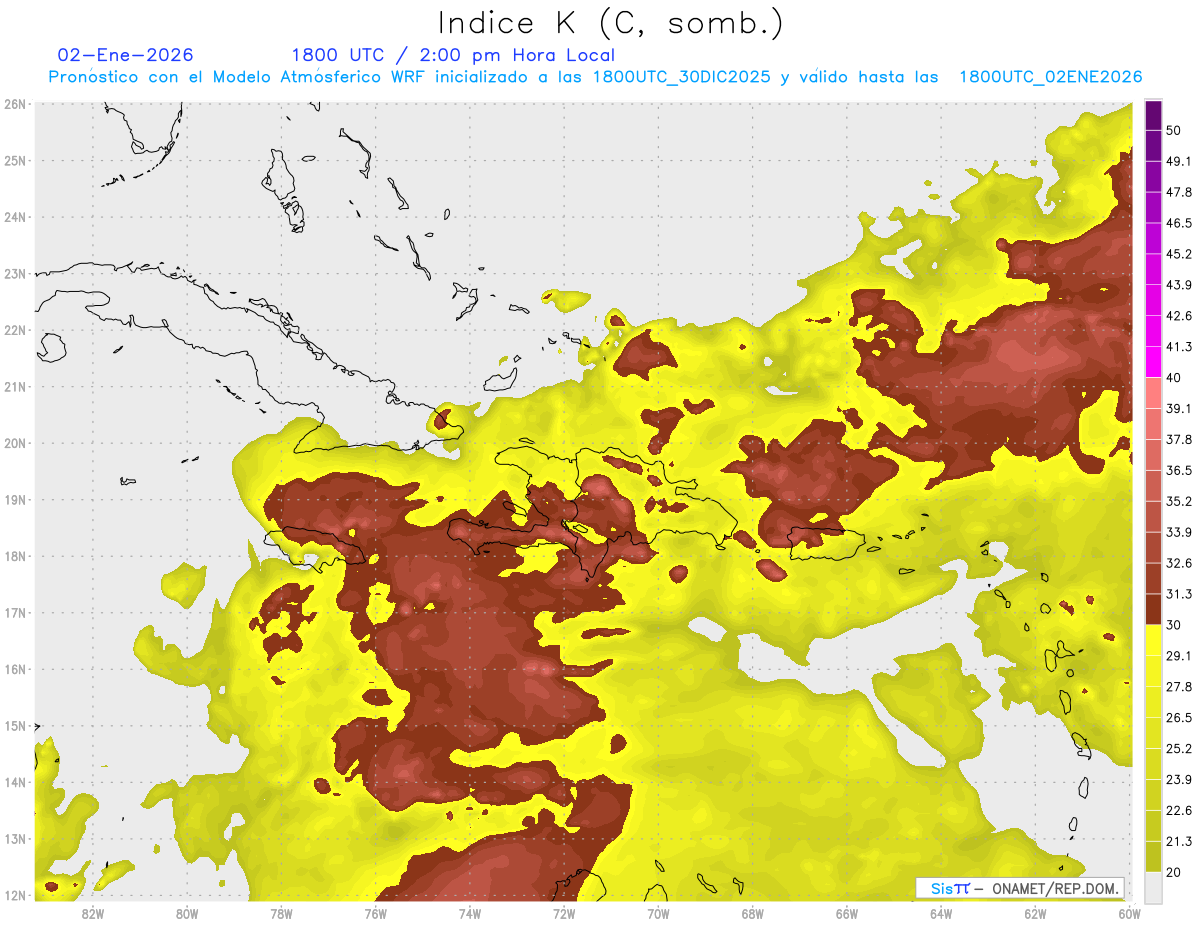Click the colorbar value '42.6'

[1178, 316]
